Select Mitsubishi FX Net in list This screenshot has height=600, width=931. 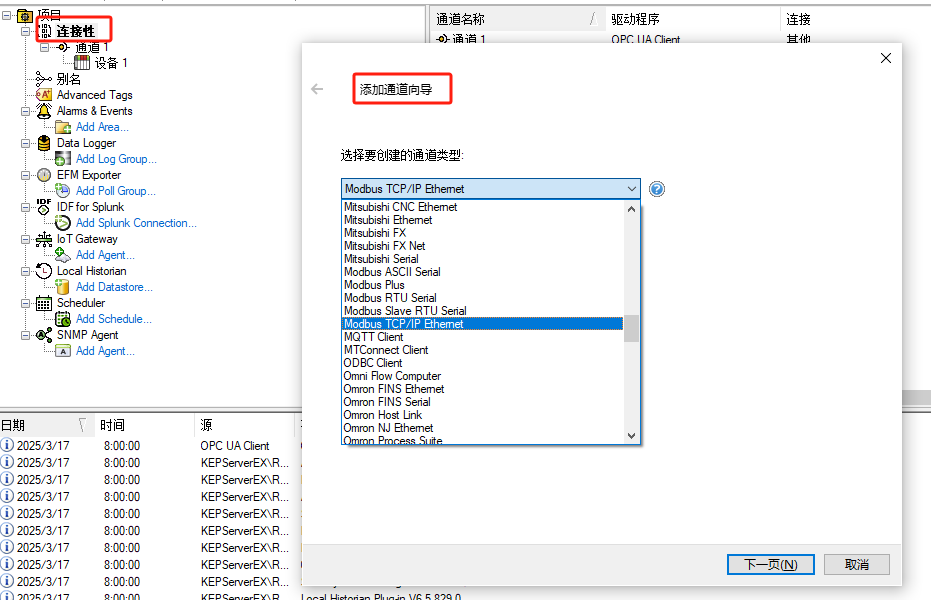pyautogui.click(x=483, y=246)
